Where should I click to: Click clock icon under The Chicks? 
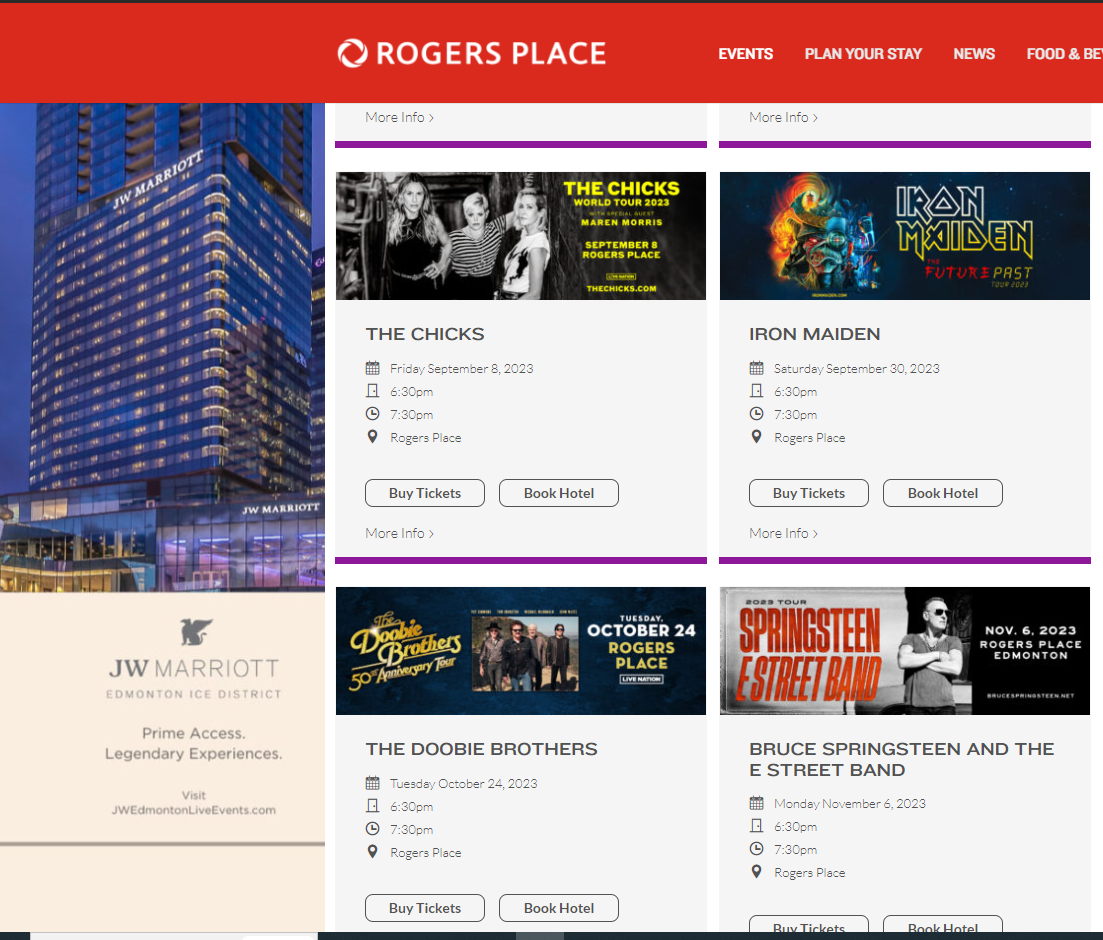(x=373, y=414)
